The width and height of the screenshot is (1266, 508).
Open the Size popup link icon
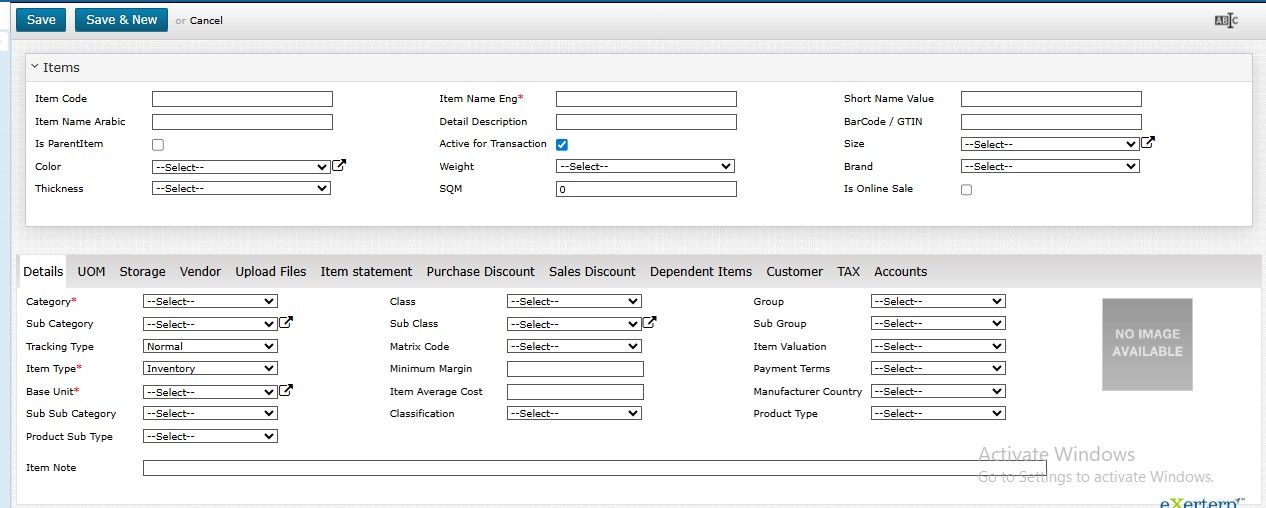pos(1148,143)
